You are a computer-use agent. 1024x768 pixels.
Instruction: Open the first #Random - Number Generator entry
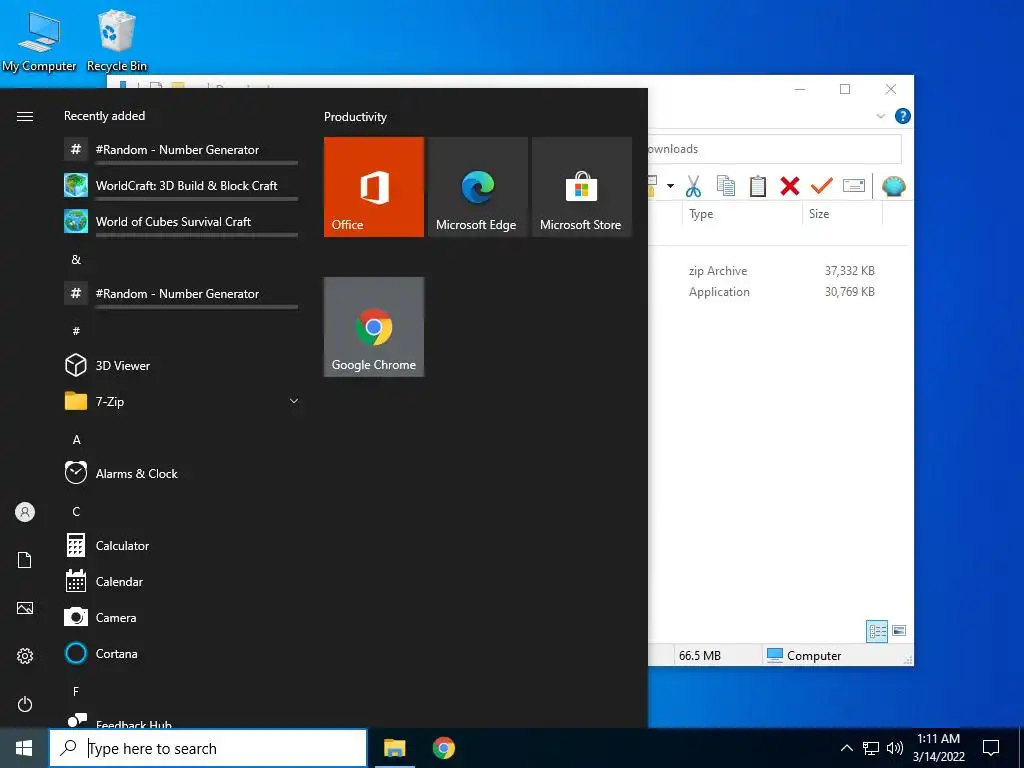pos(181,150)
